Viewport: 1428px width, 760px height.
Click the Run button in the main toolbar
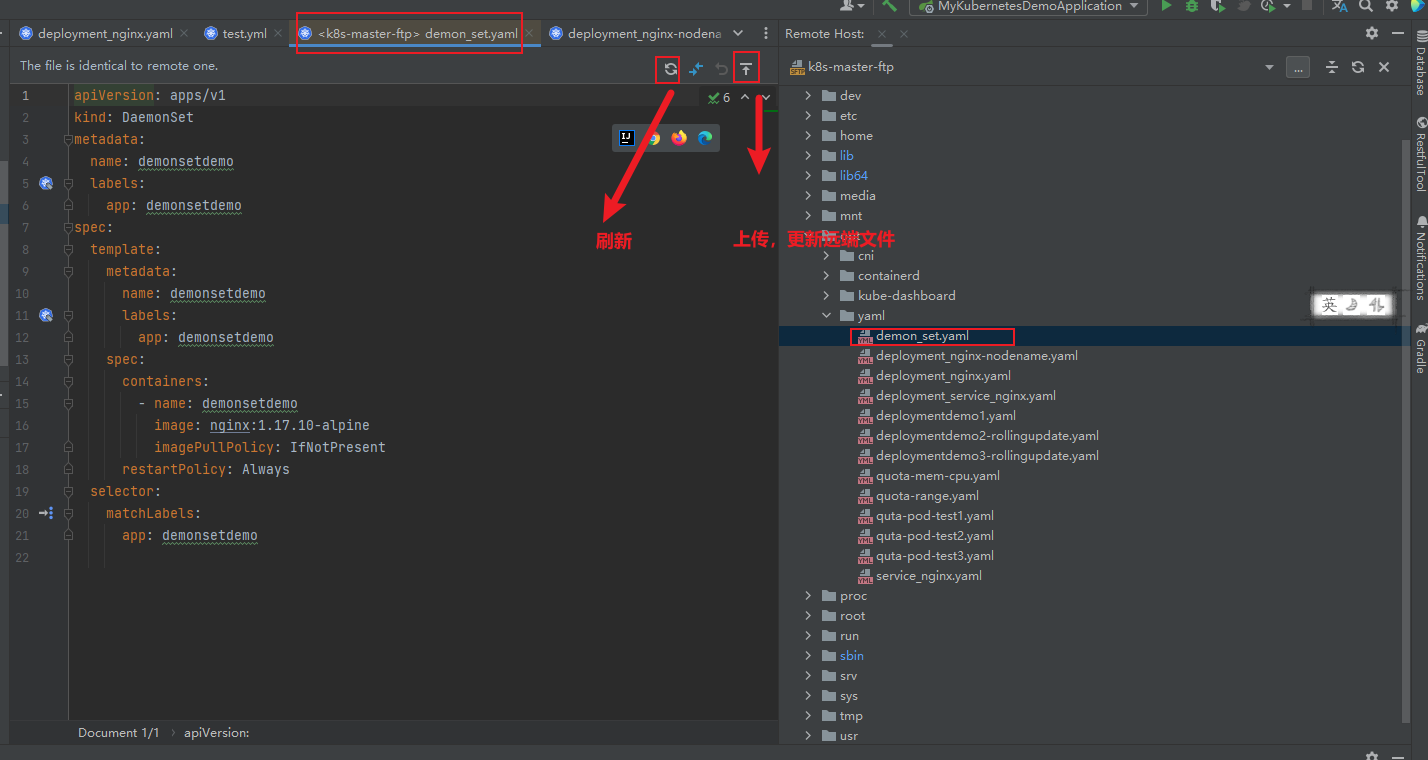(1166, 8)
